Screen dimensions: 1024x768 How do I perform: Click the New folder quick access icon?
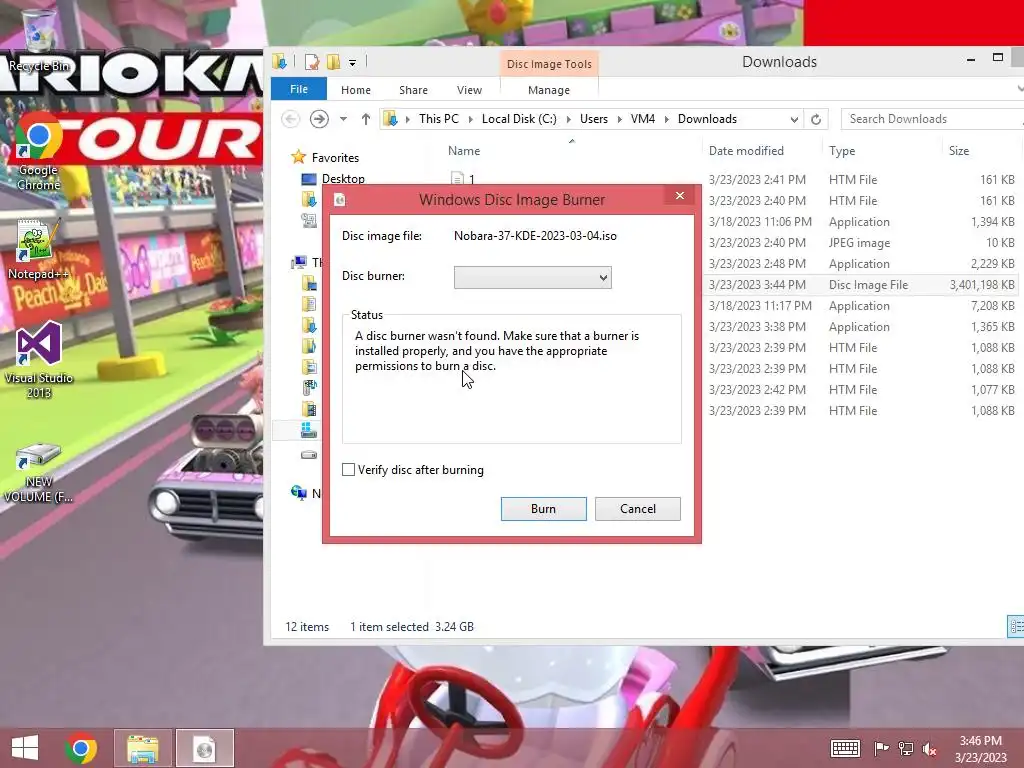[333, 62]
